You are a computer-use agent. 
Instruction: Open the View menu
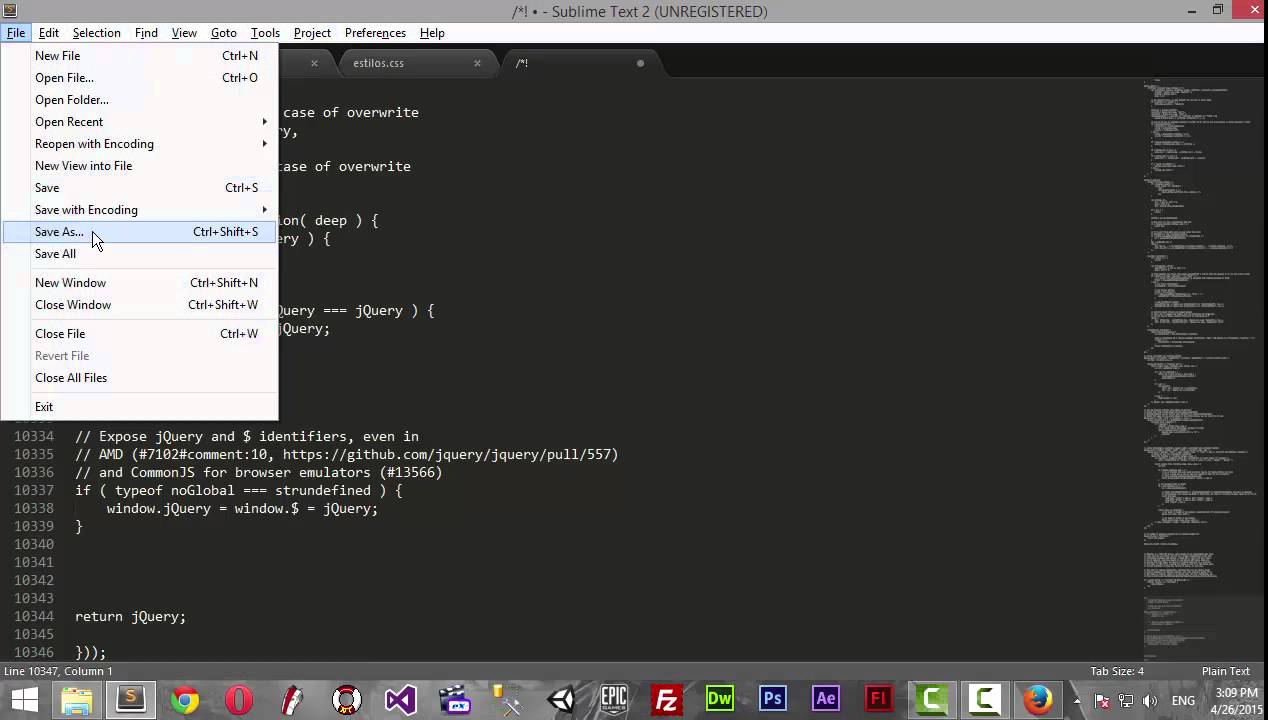[x=184, y=33]
